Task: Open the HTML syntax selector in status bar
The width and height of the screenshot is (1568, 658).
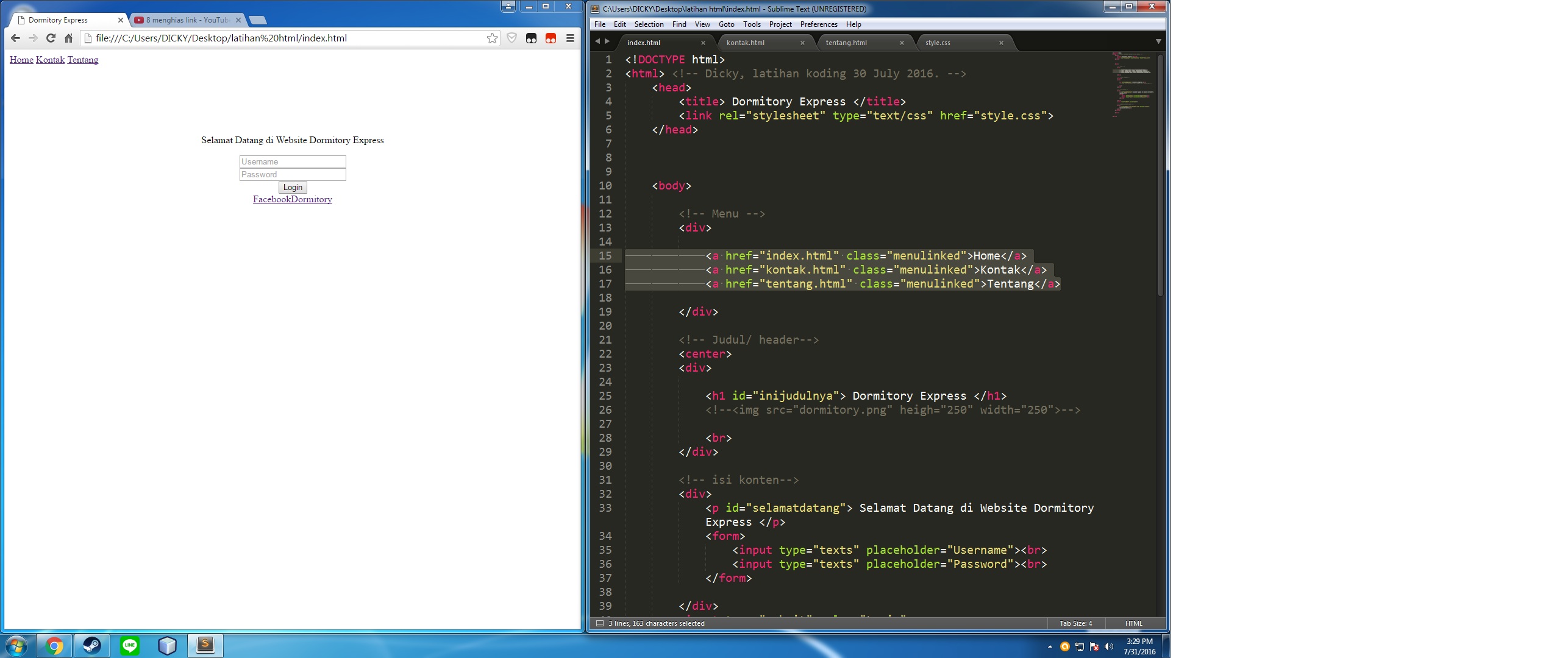Action: click(x=1133, y=623)
